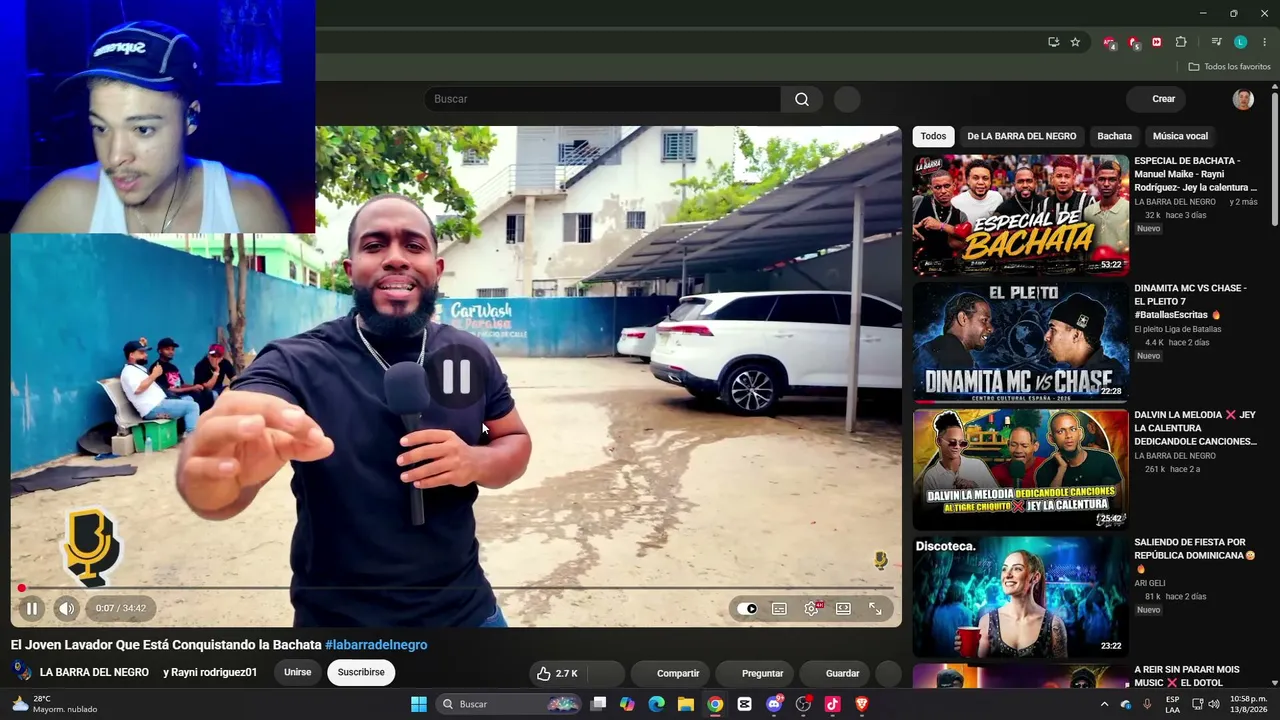Click the Unirse membership button
Screen dimensions: 1280x720
297,672
